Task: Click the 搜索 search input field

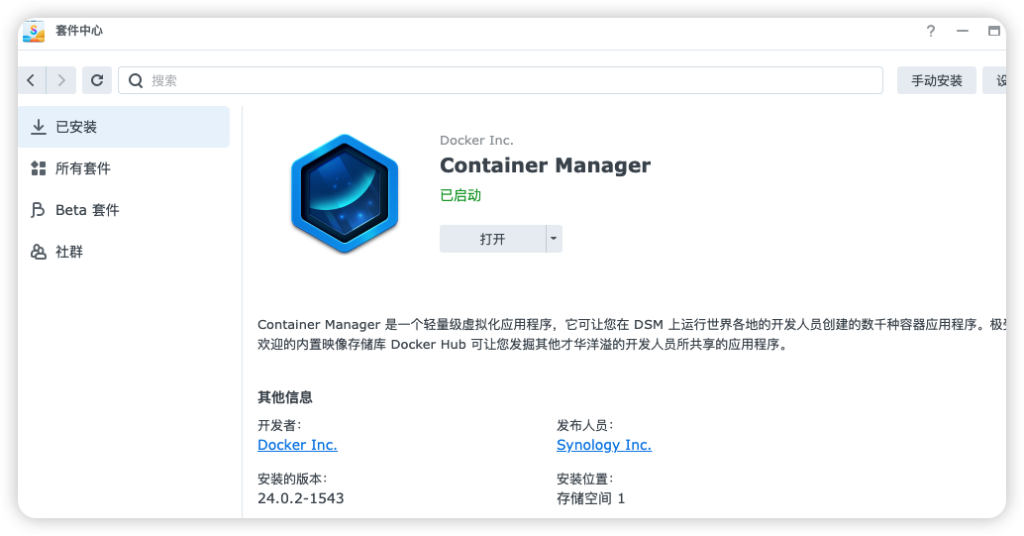Action: click(x=500, y=80)
